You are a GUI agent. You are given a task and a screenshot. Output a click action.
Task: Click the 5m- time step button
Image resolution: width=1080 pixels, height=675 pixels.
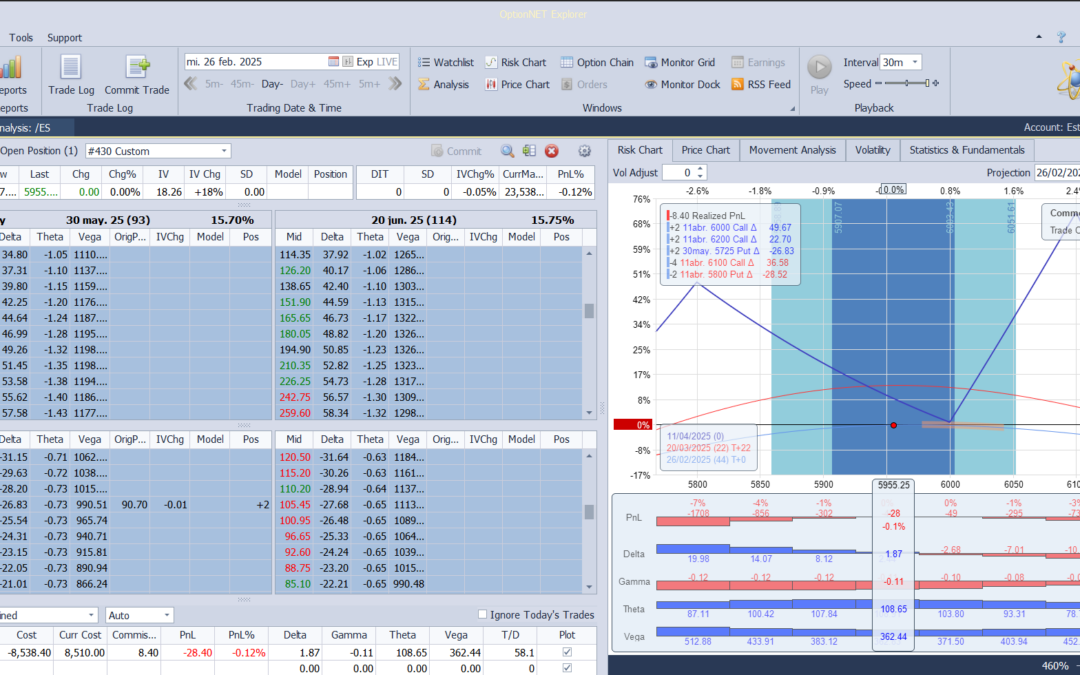(214, 84)
